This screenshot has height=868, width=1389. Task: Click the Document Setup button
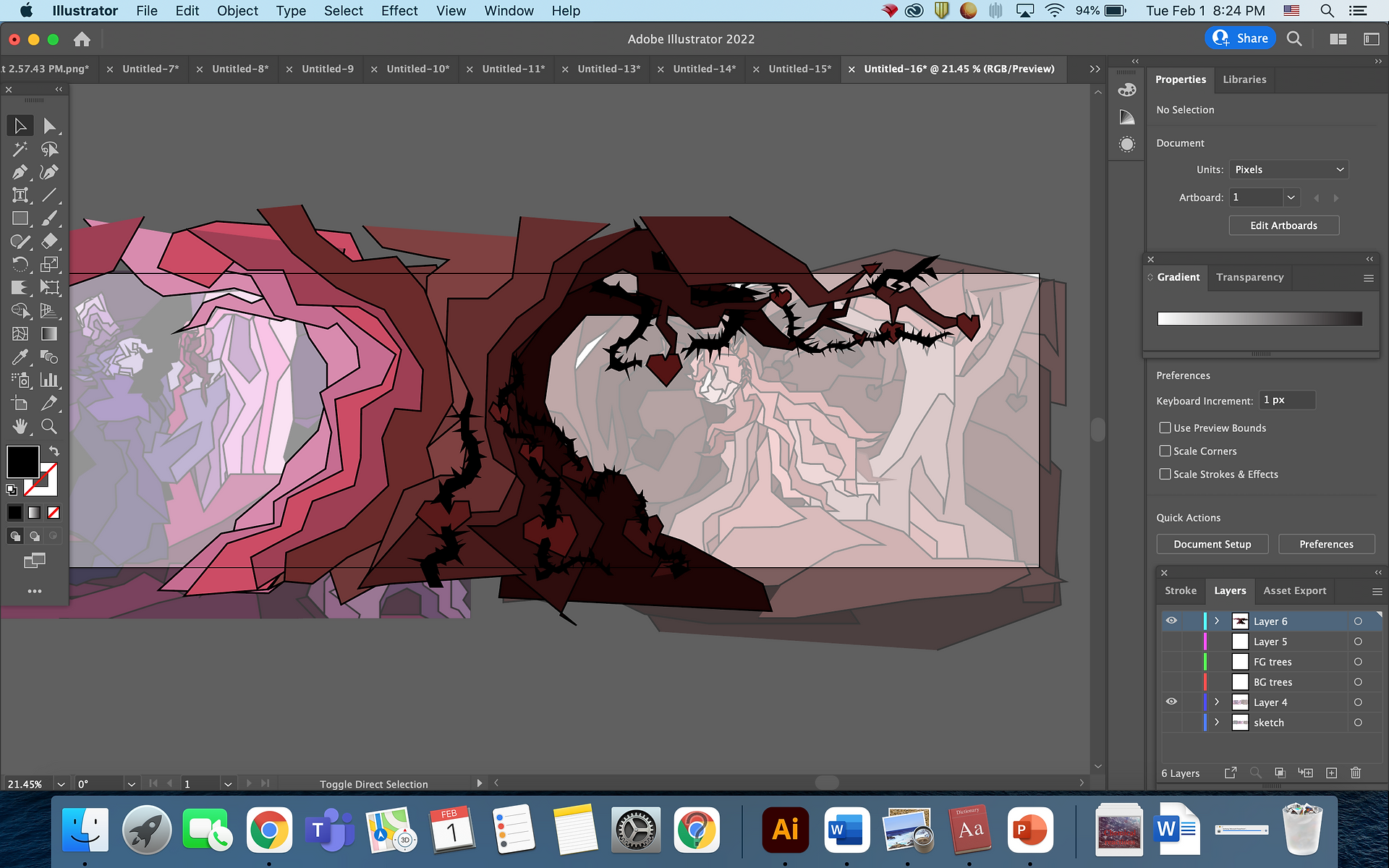(x=1212, y=544)
